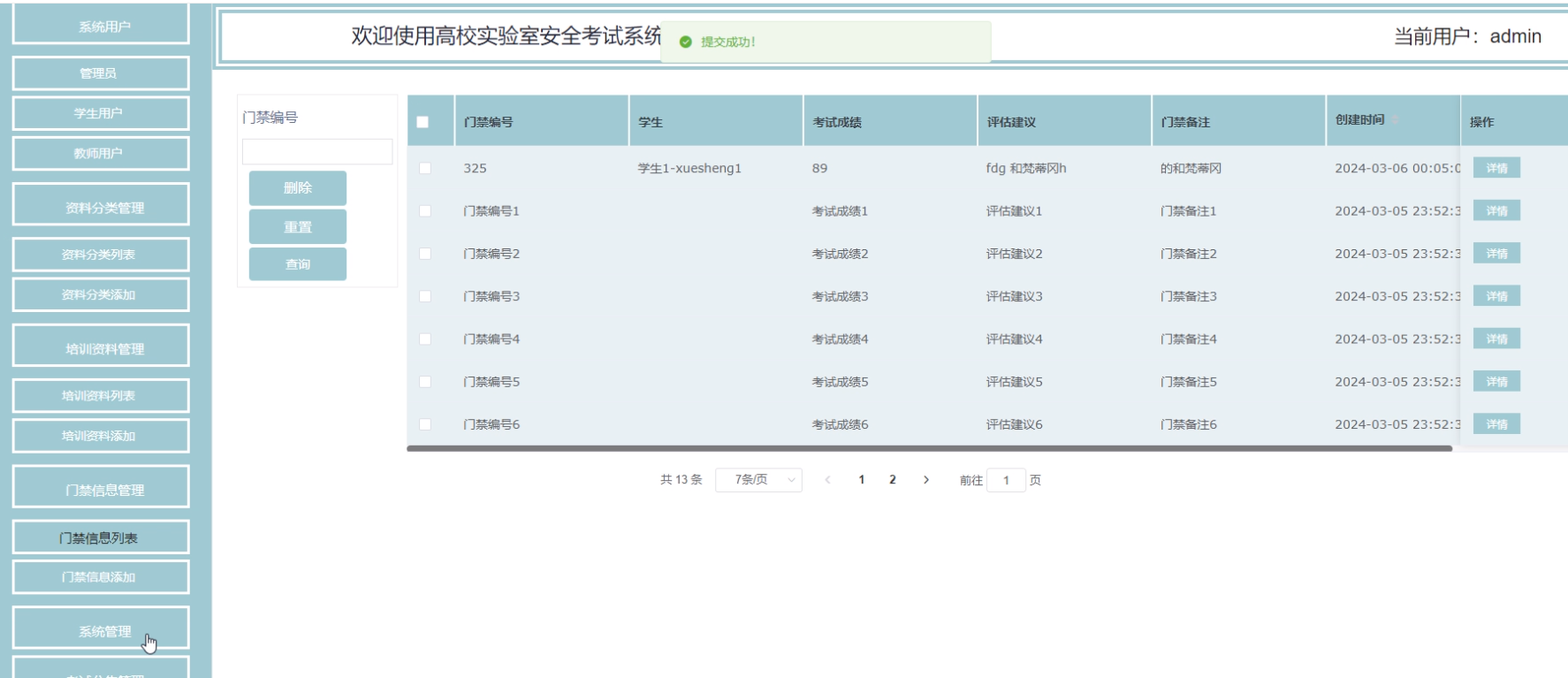The height and width of the screenshot is (678, 1568).
Task: Open 资料分类添加 page
Action: pos(101,294)
